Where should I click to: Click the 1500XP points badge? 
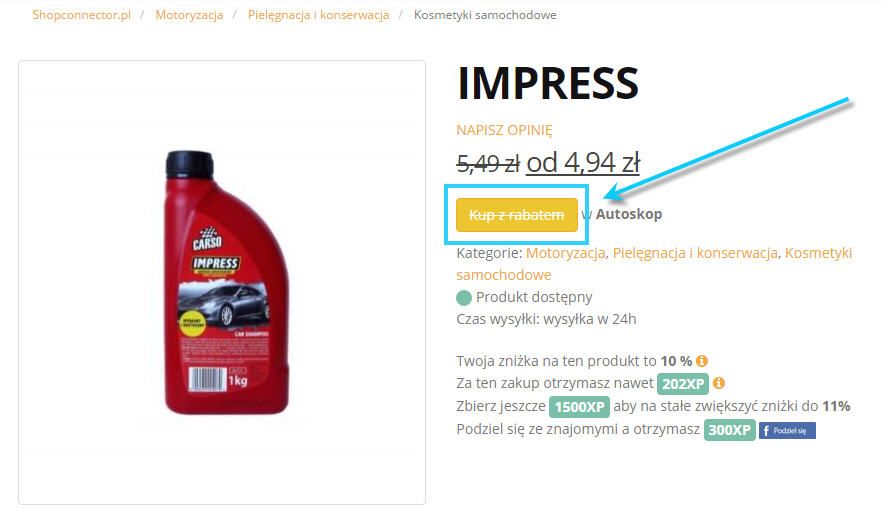coord(579,407)
